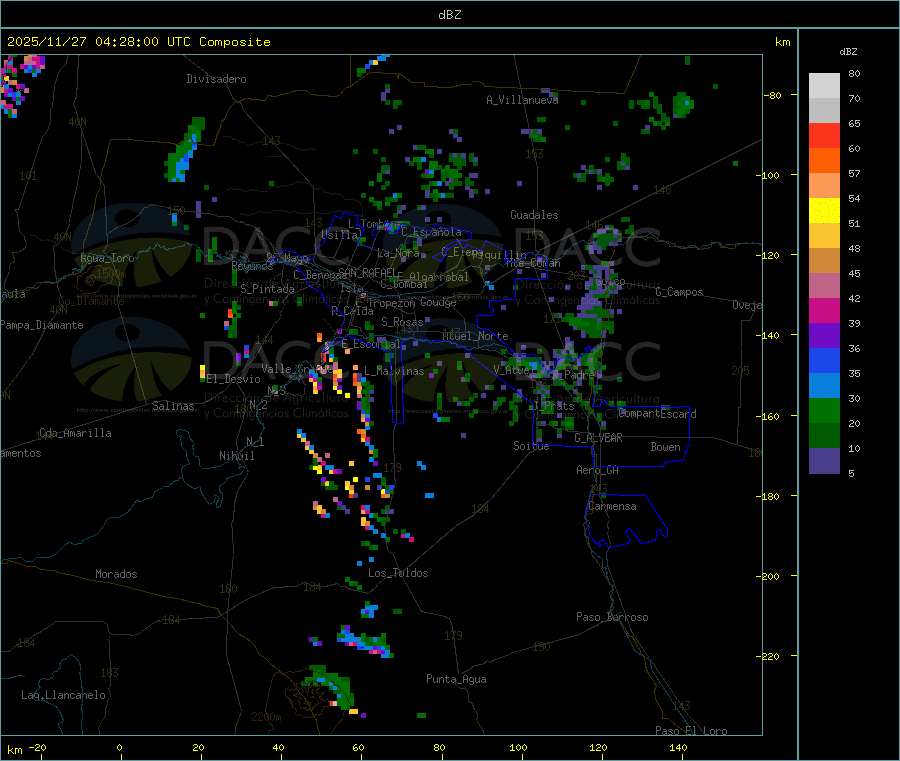This screenshot has width=900, height=761.
Task: Select the light gray 70-80 dBZ swatch
Action: coord(824,86)
